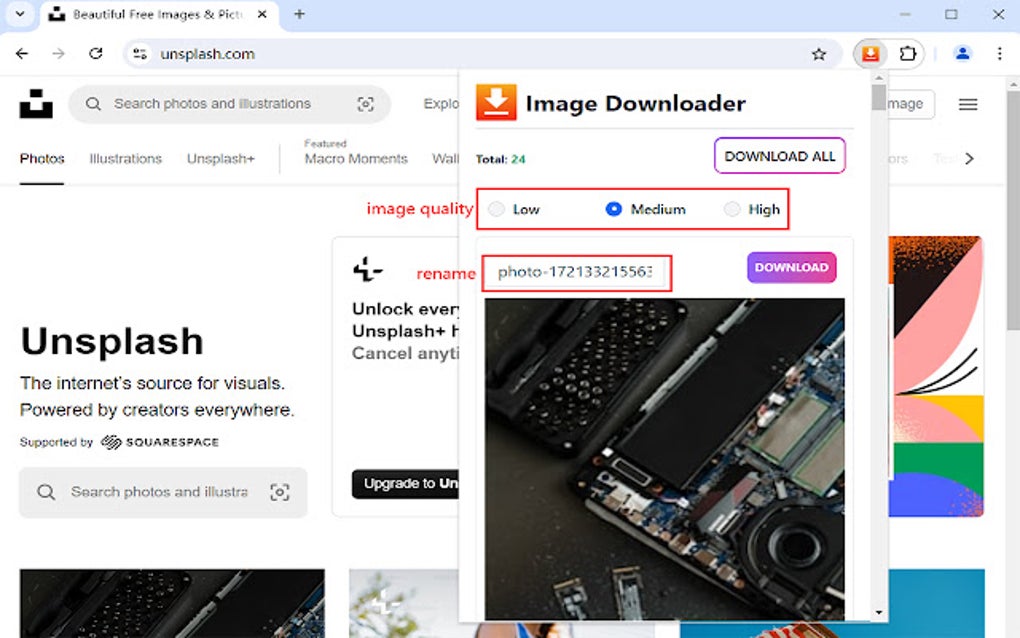Click the Upgrade to Unsplash button
The image size is (1020, 638).
(406, 484)
